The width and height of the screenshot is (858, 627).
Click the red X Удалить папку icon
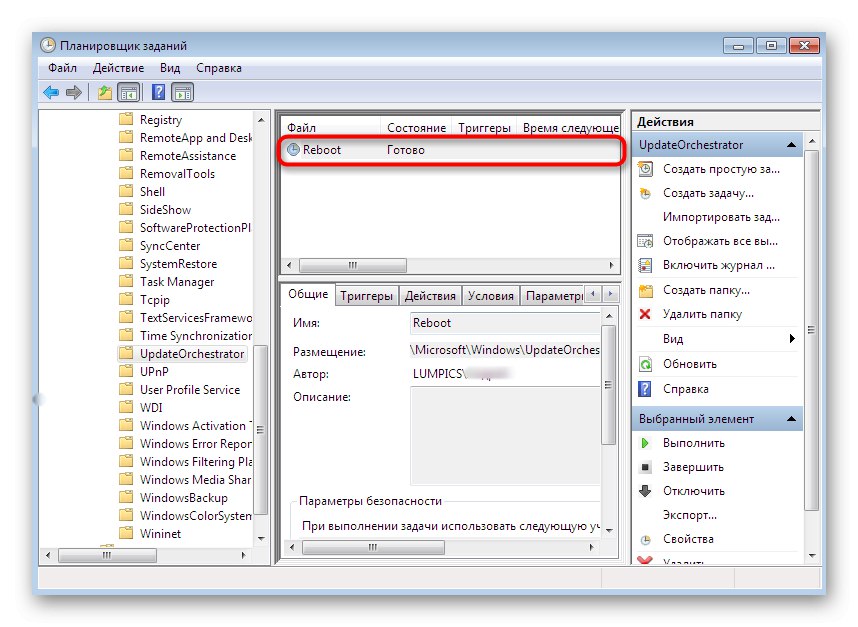(x=646, y=314)
